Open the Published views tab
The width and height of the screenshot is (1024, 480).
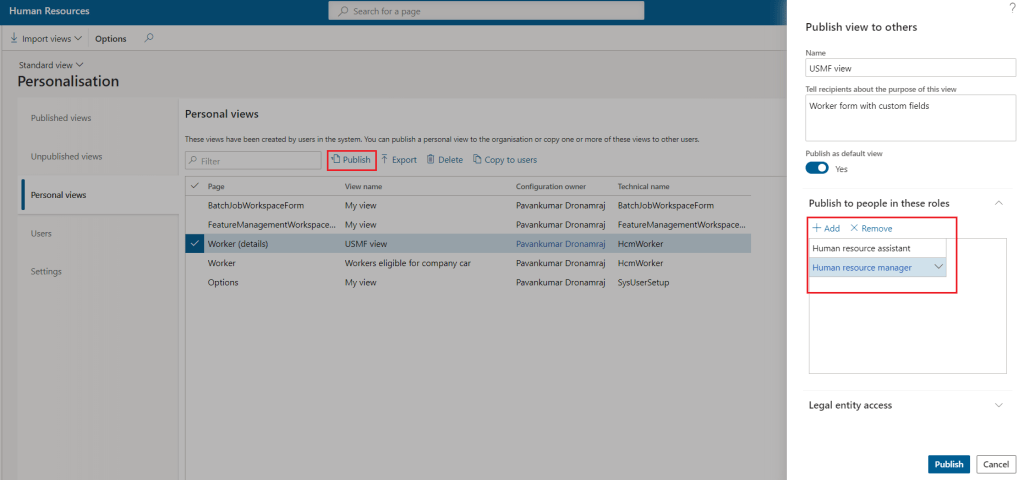coord(61,118)
